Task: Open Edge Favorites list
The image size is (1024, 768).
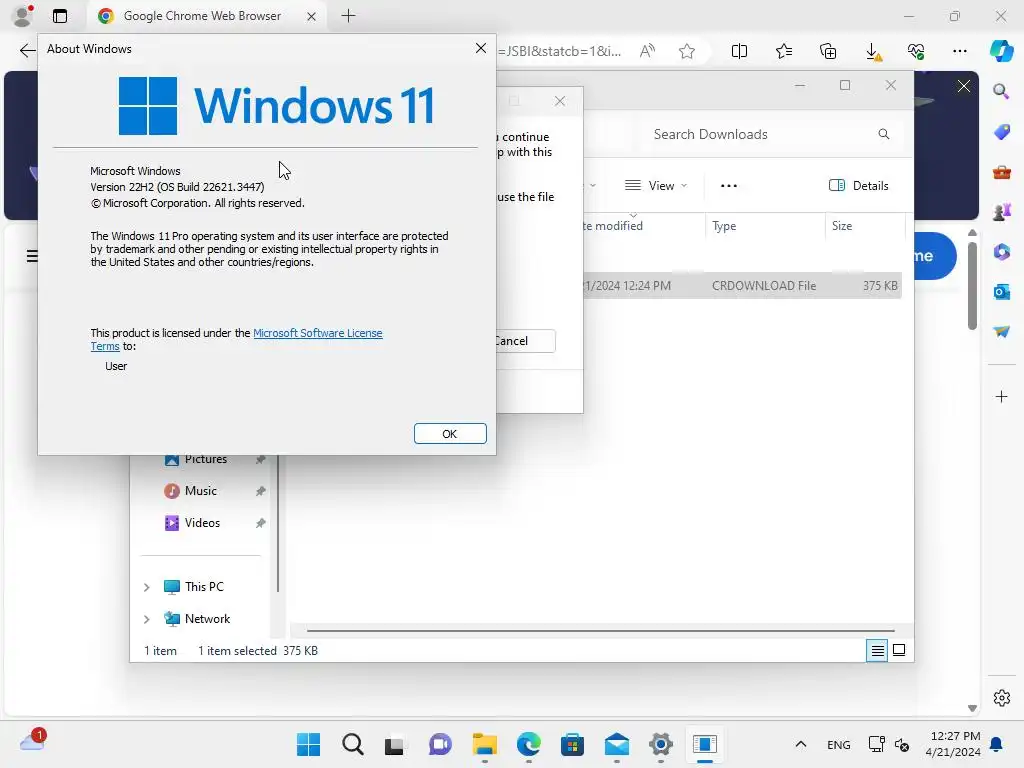Action: (784, 51)
